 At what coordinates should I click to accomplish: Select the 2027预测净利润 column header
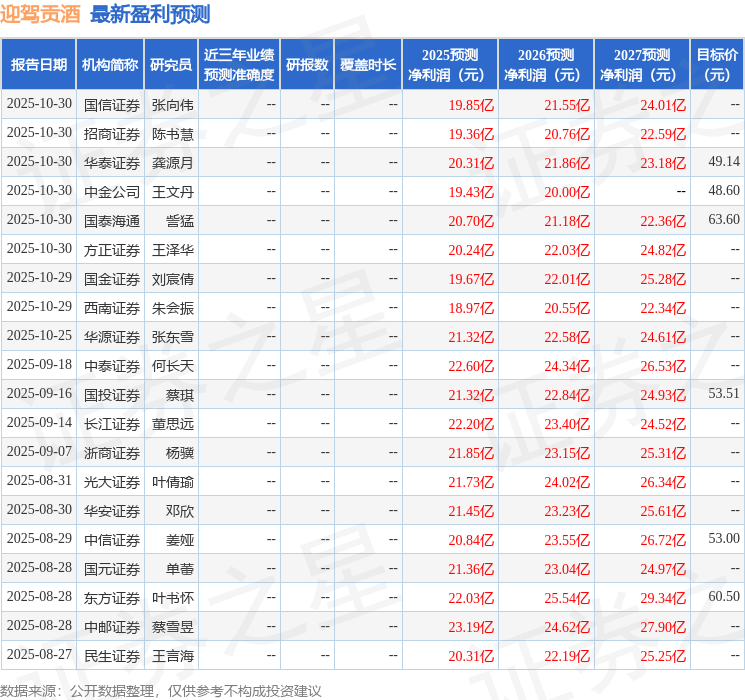pyautogui.click(x=642, y=65)
